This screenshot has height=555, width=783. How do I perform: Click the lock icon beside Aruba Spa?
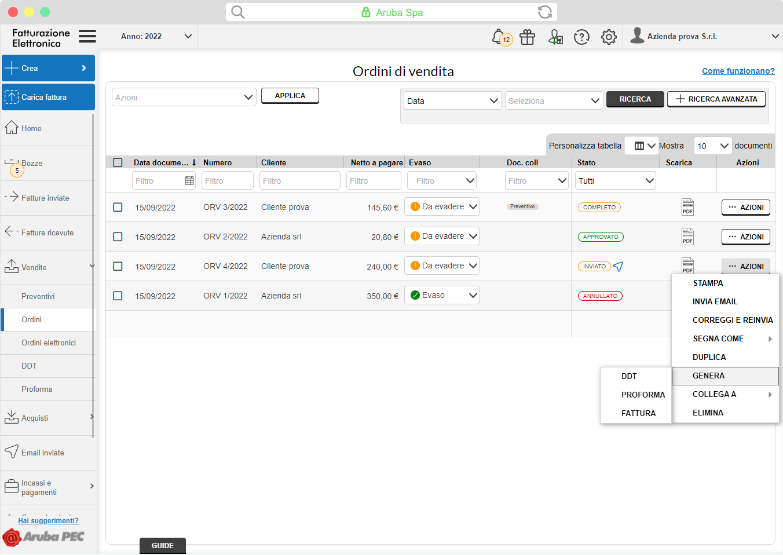click(366, 12)
